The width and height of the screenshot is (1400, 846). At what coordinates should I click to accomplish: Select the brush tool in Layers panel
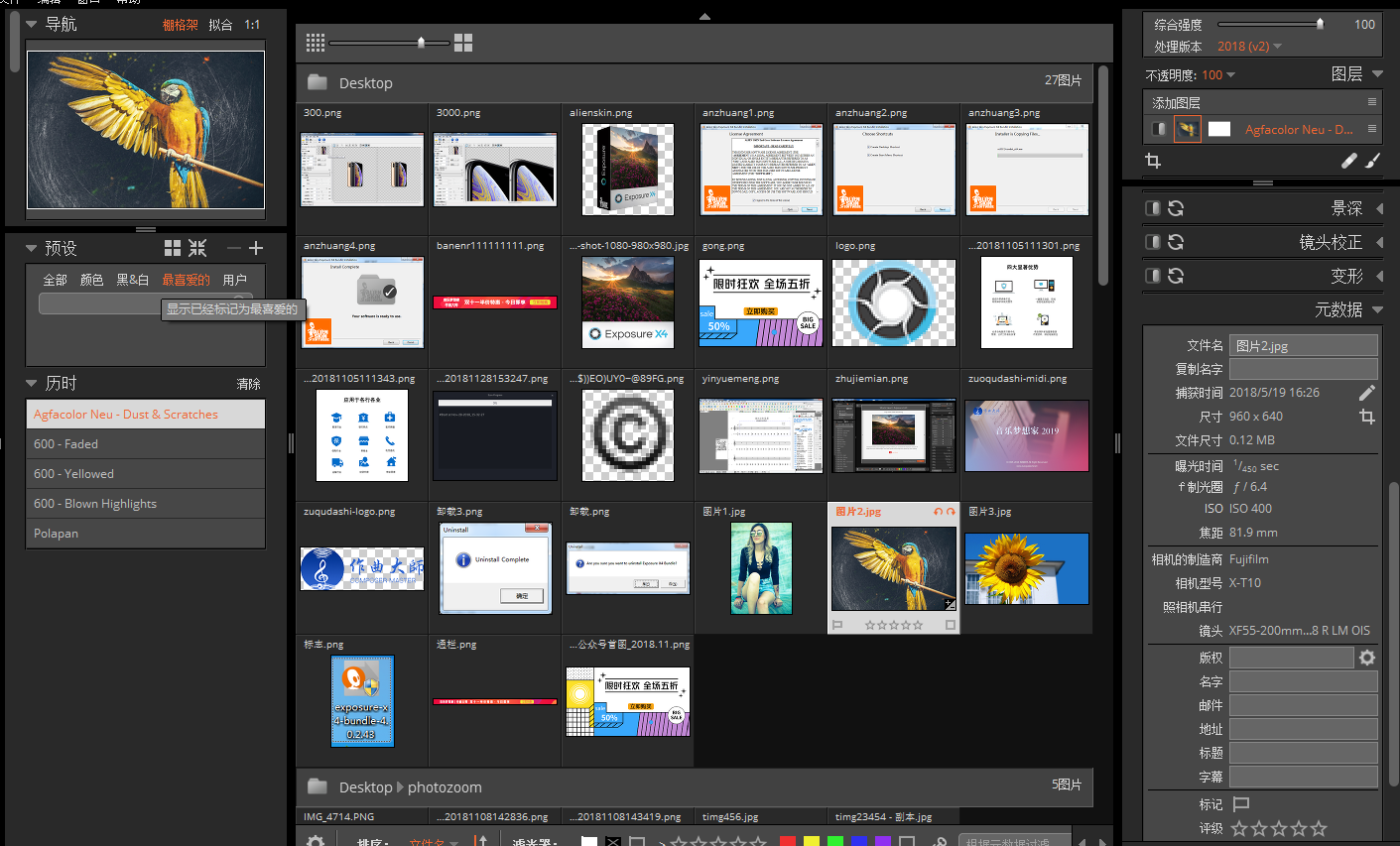click(x=1373, y=161)
